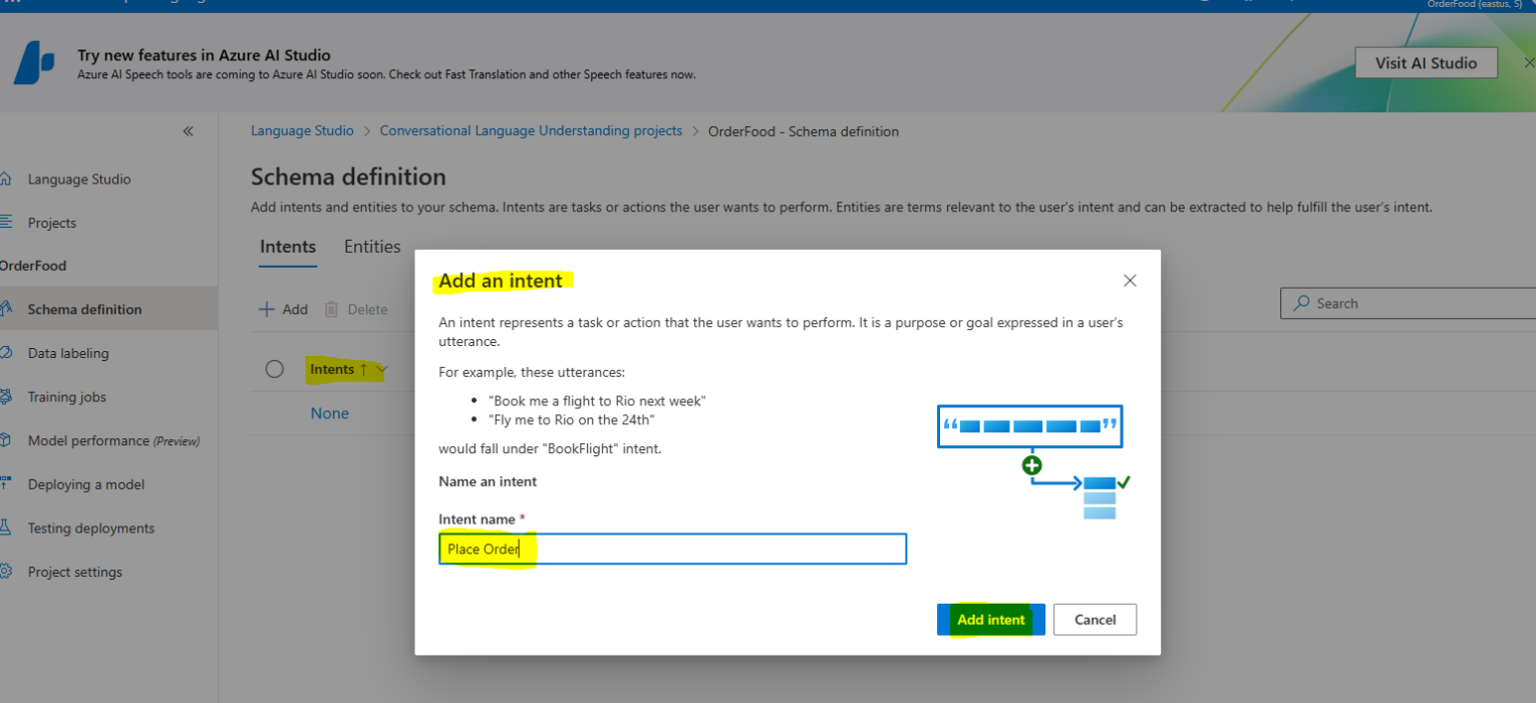The width and height of the screenshot is (1536, 703).
Task: Open the Intents column sort dropdown
Action: (x=381, y=368)
